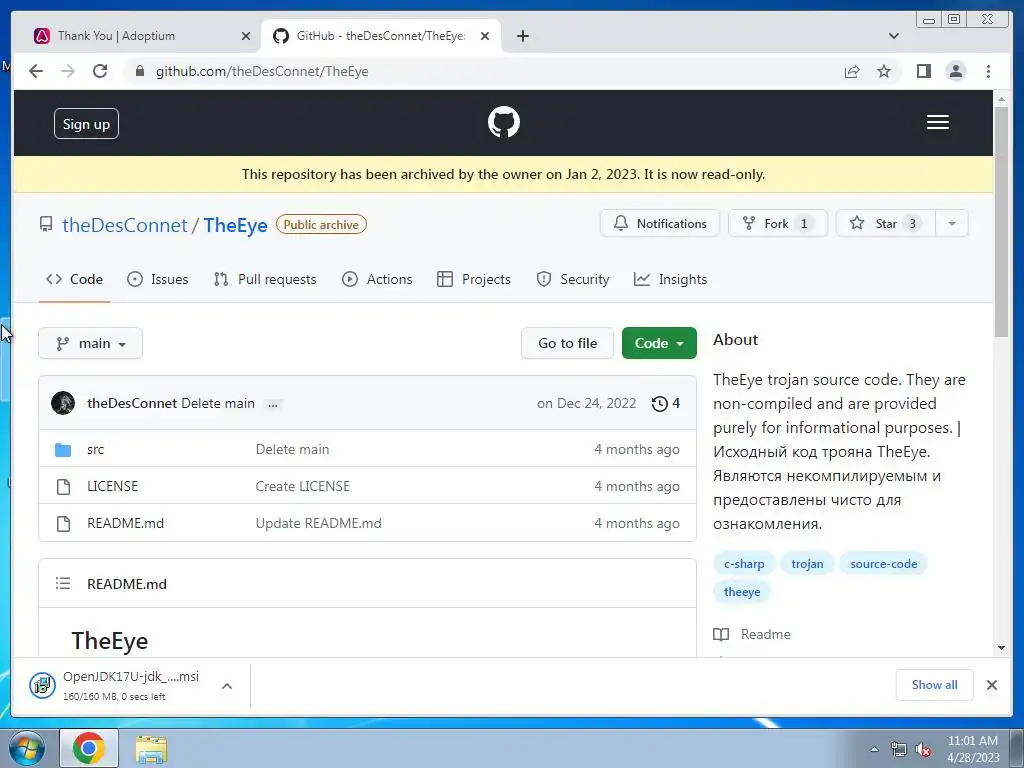1024x768 pixels.
Task: Bookmark this page with the star icon
Action: 884,71
